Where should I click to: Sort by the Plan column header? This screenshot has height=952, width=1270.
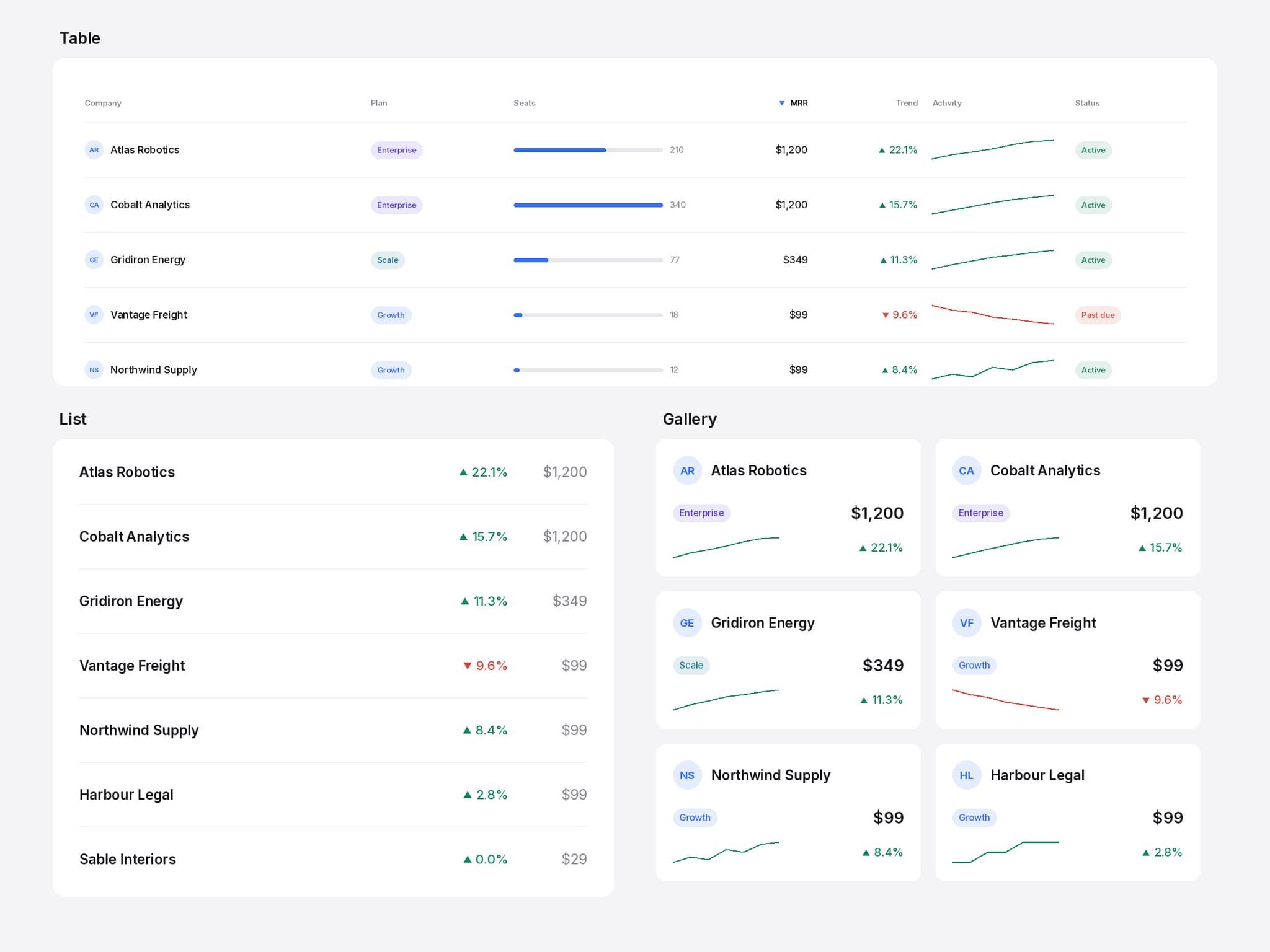[379, 103]
